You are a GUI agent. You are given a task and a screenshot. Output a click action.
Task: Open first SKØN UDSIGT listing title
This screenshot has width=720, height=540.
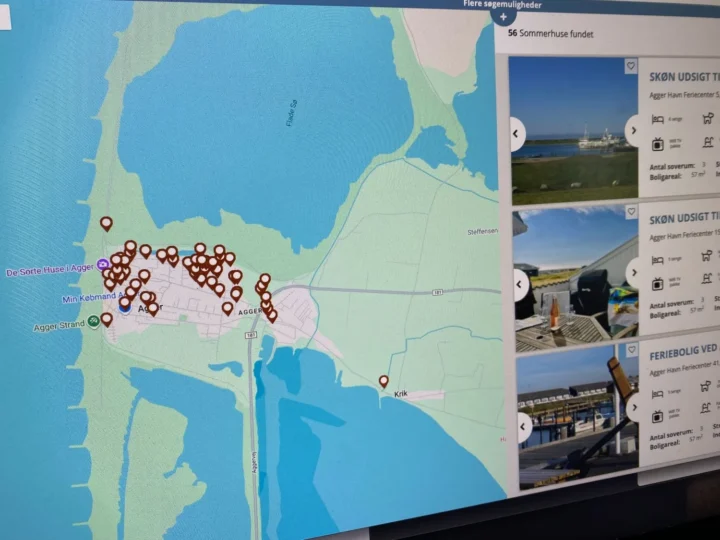(x=684, y=77)
